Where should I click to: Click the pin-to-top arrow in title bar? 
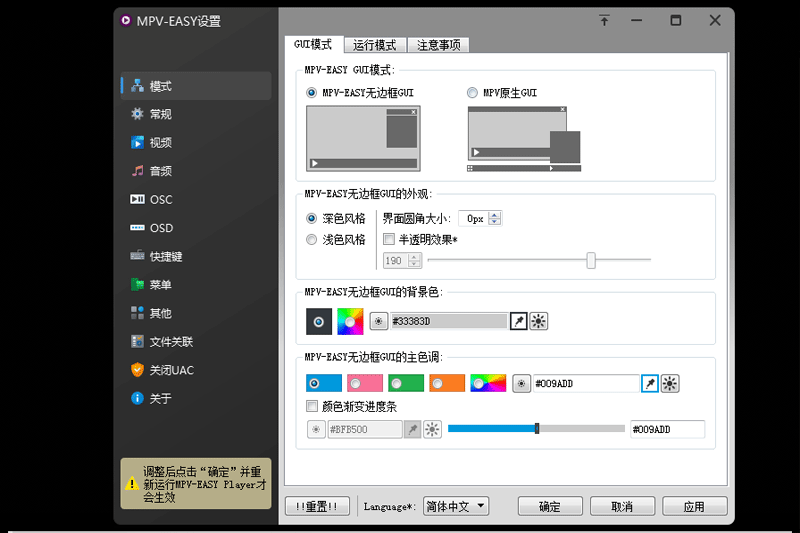604,20
